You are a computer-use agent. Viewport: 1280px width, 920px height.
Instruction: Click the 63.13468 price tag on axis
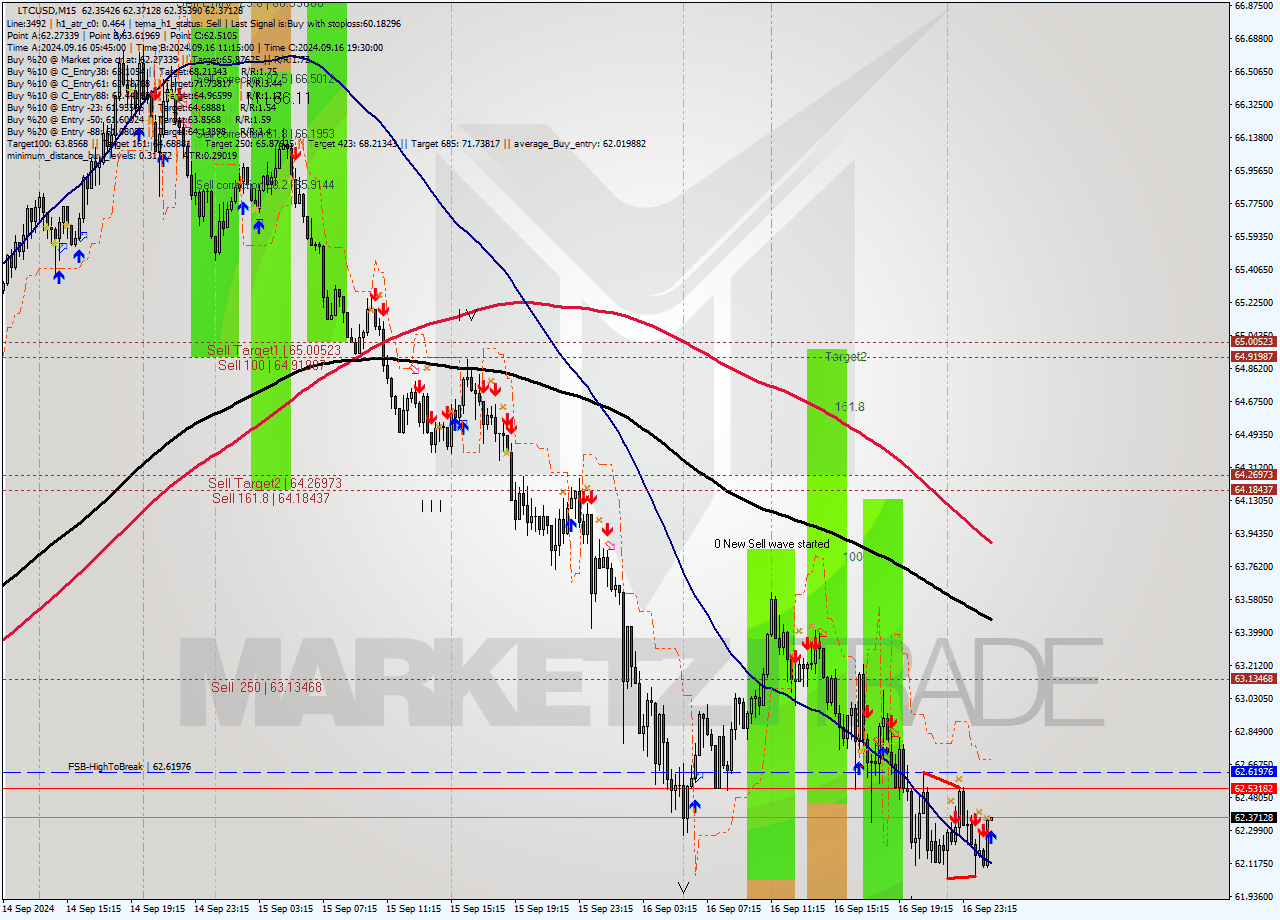point(1253,679)
